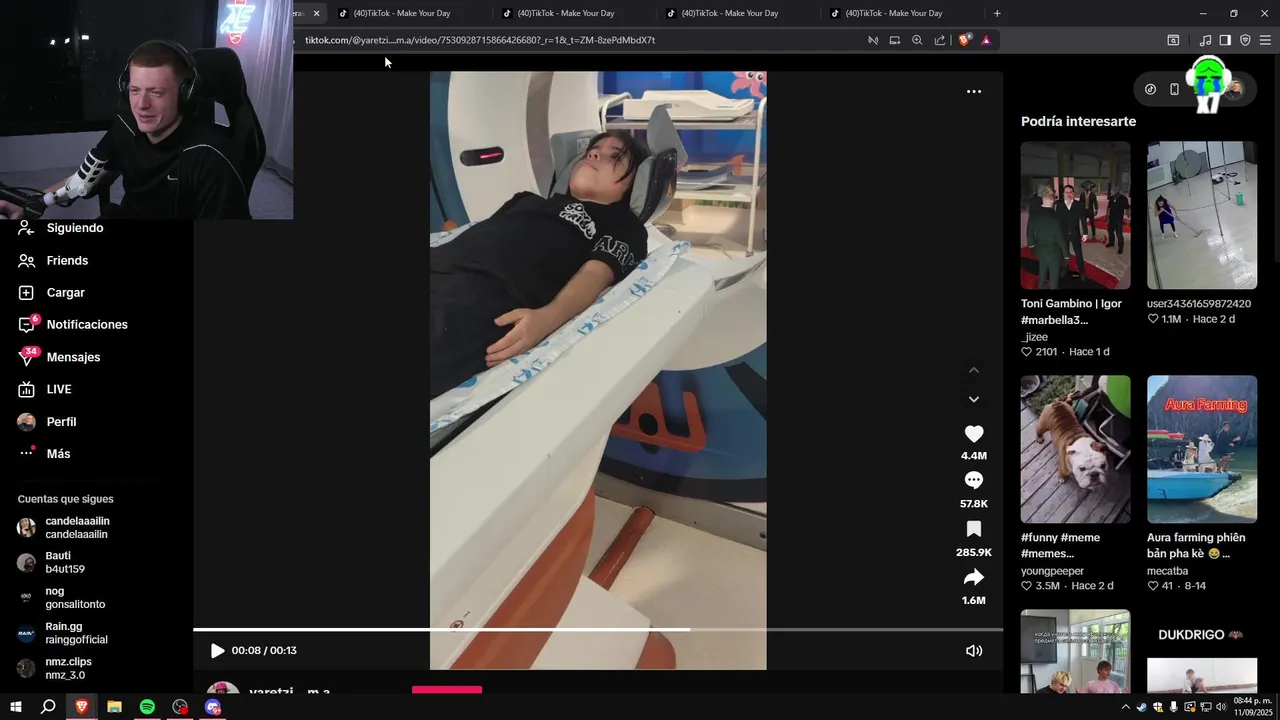Like the video with the heart icon
Screen dimensions: 1280x720
click(x=974, y=434)
